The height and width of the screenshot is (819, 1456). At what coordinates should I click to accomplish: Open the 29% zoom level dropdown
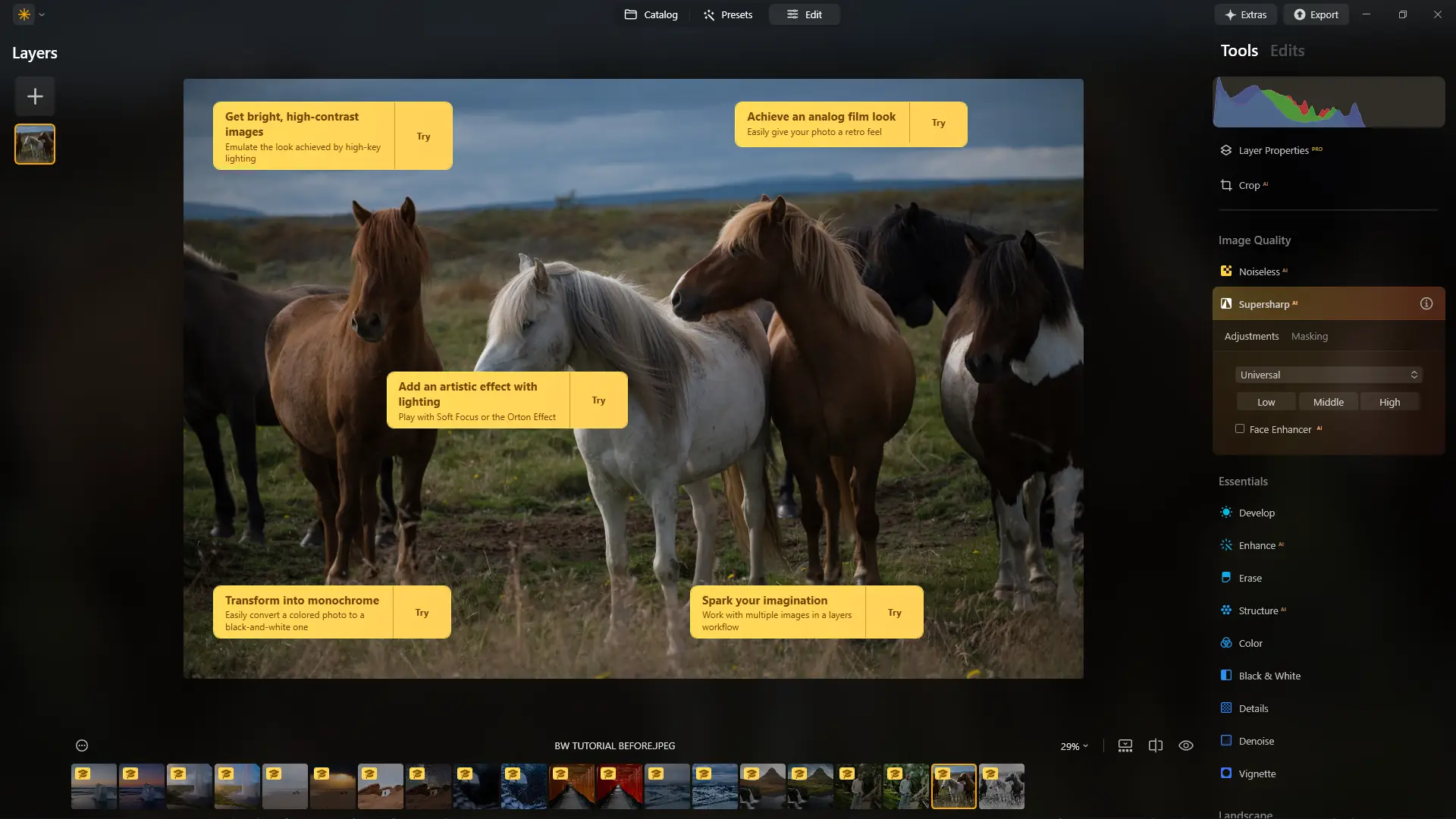(1074, 746)
